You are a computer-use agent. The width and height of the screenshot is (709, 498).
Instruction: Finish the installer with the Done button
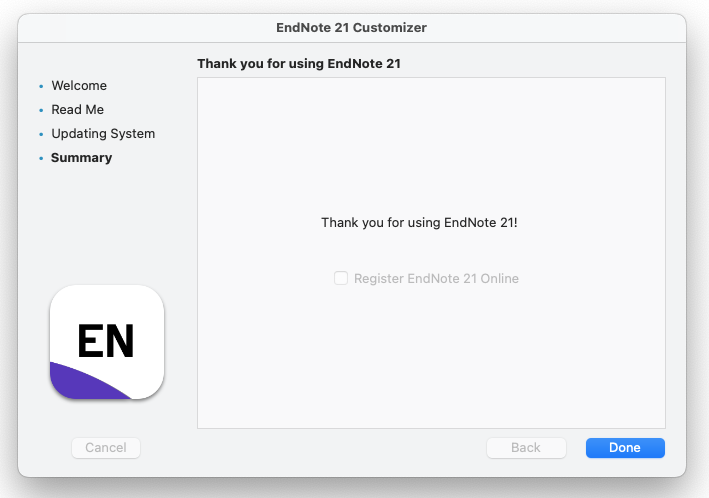coord(625,448)
